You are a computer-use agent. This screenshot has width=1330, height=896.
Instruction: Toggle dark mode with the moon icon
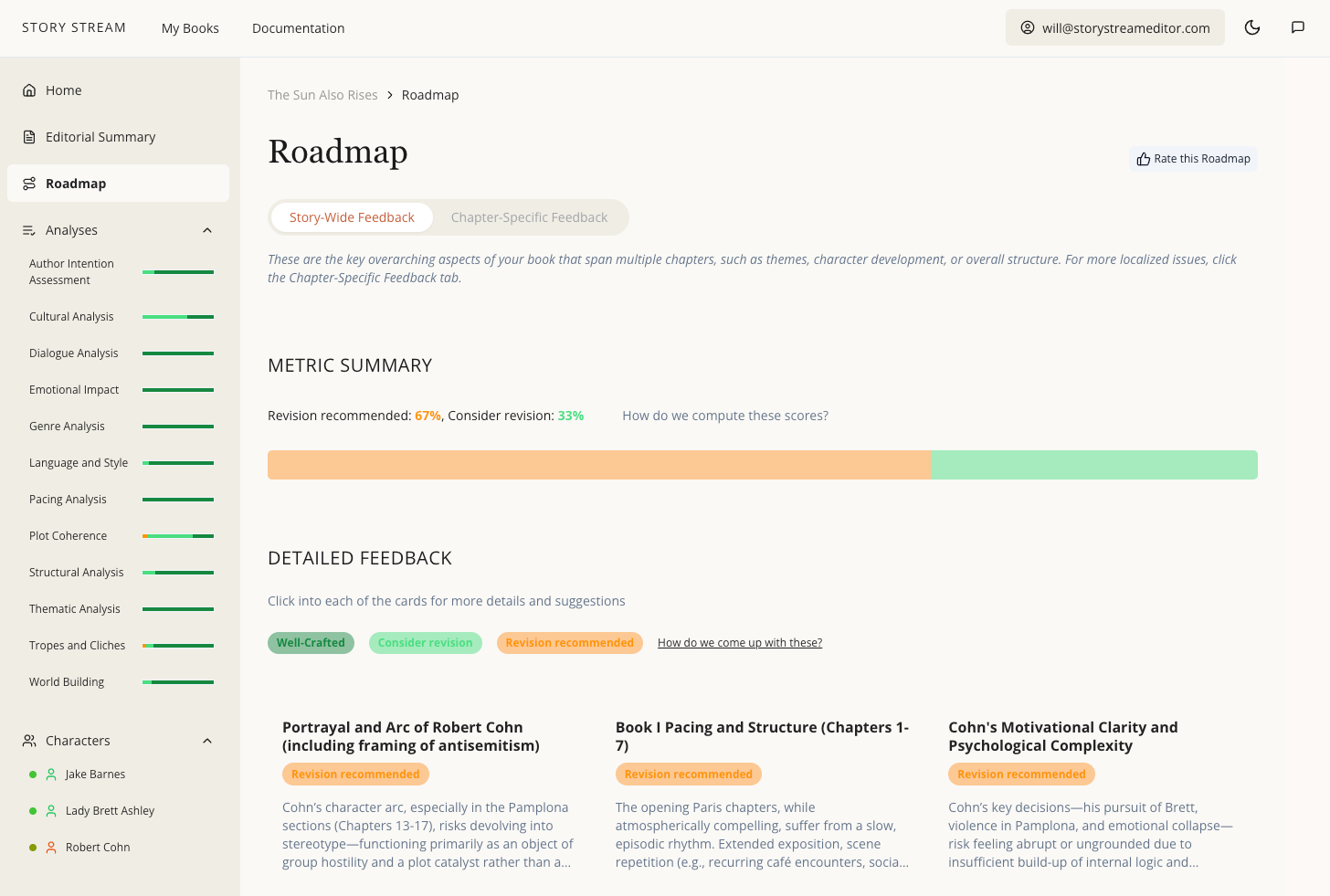coord(1252,27)
